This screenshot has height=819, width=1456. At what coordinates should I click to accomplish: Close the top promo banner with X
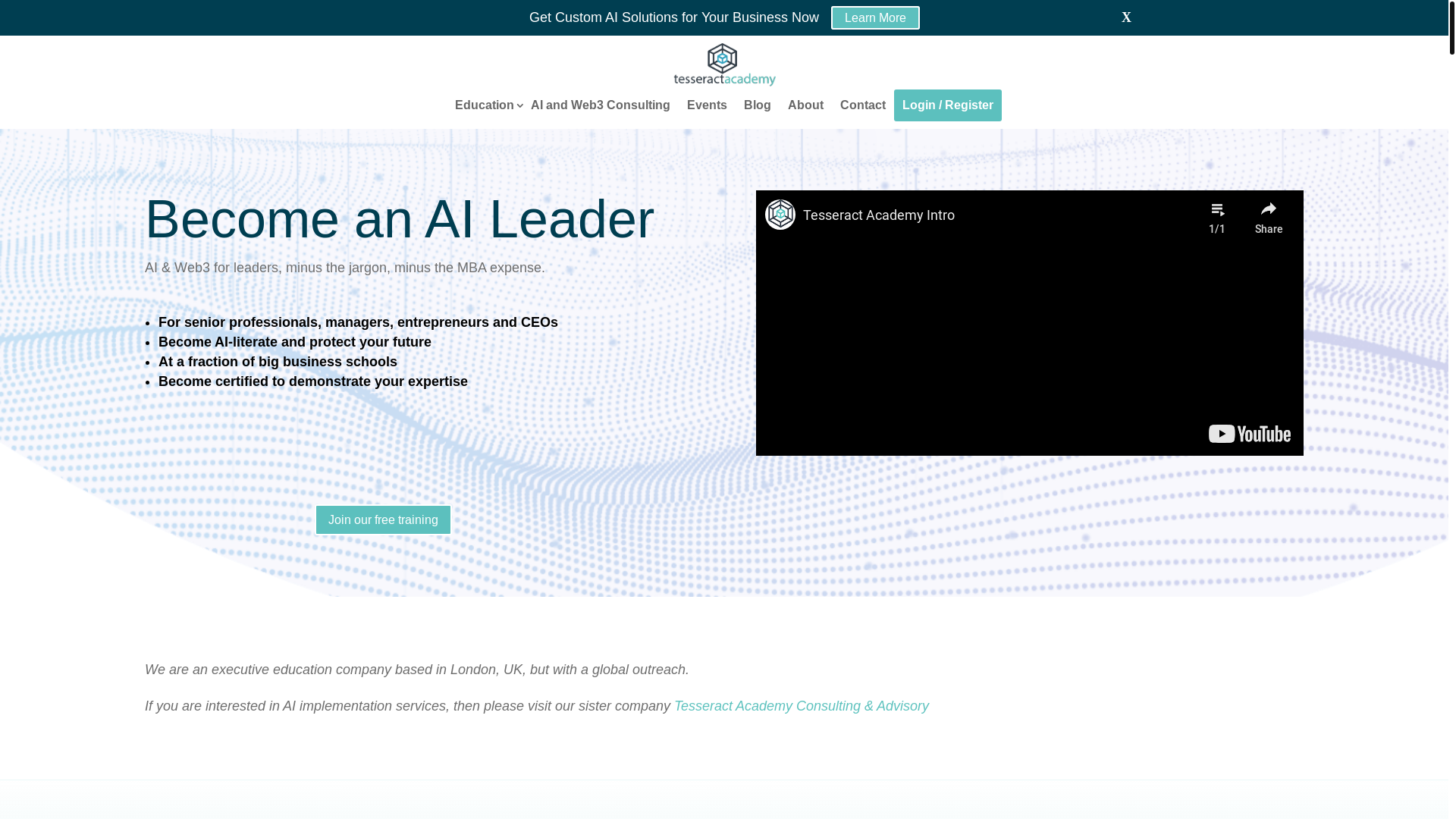tap(1126, 17)
